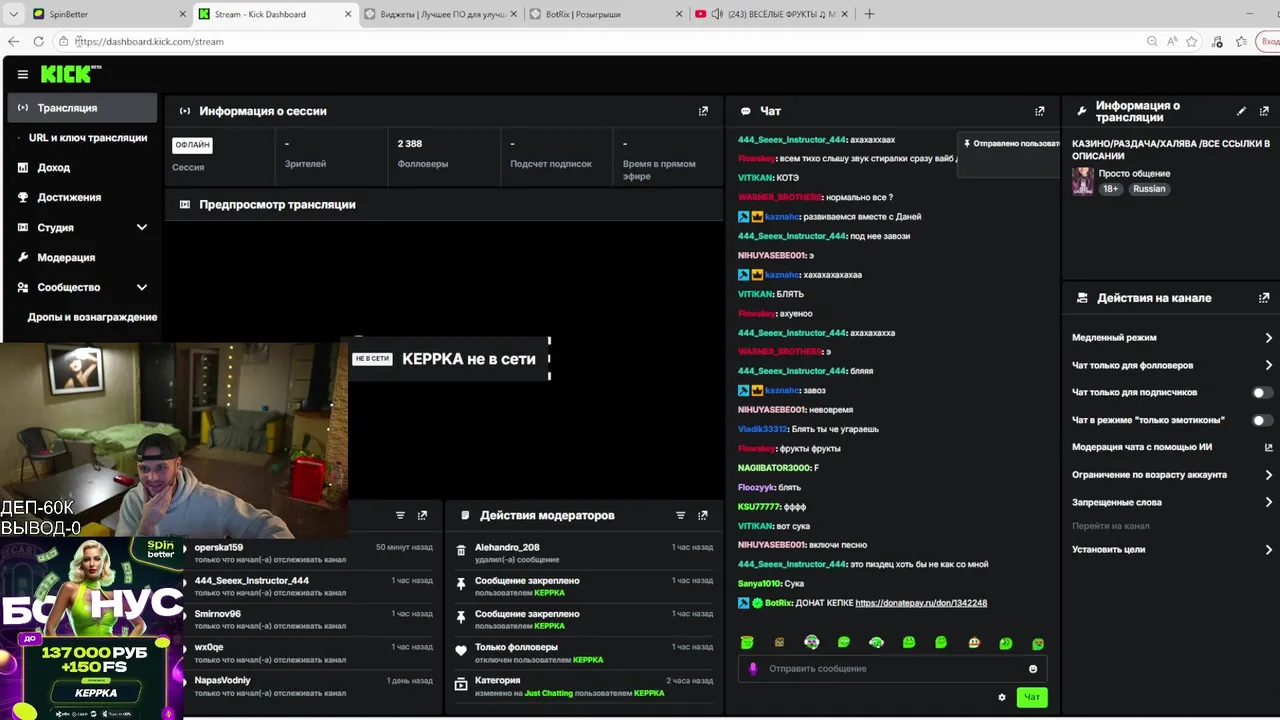The image size is (1280, 720).
Task: Open external link icon for Модерация чата с помощью ИИ
Action: tap(1268, 447)
